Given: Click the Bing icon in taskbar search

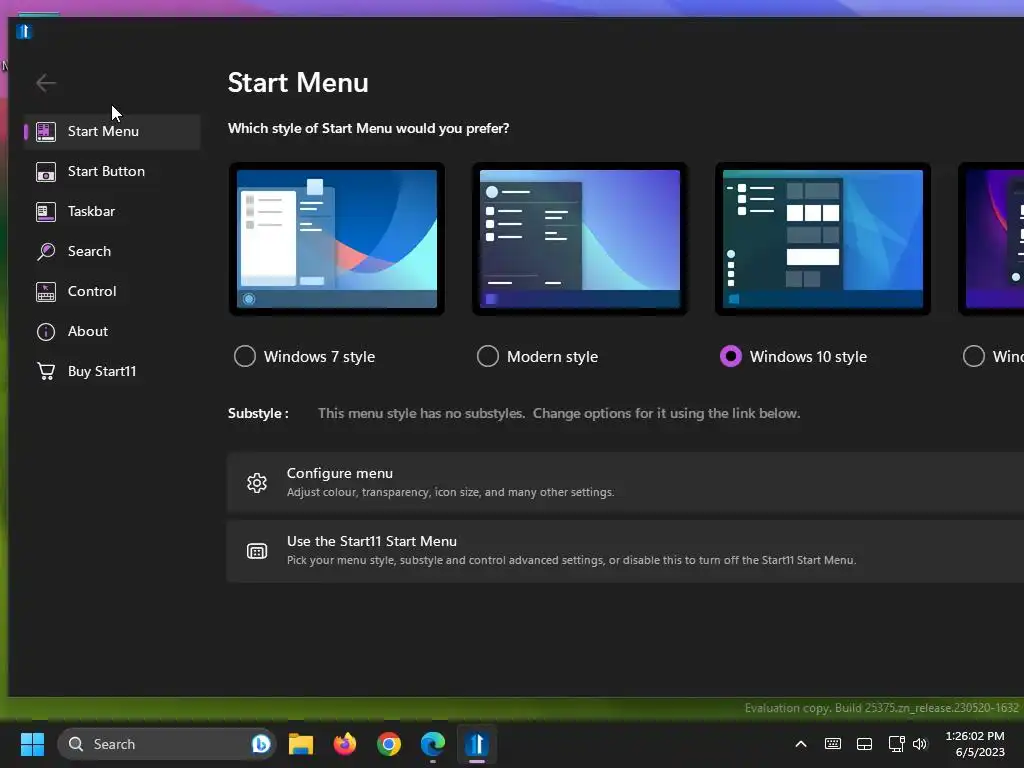Looking at the screenshot, I should click(261, 744).
